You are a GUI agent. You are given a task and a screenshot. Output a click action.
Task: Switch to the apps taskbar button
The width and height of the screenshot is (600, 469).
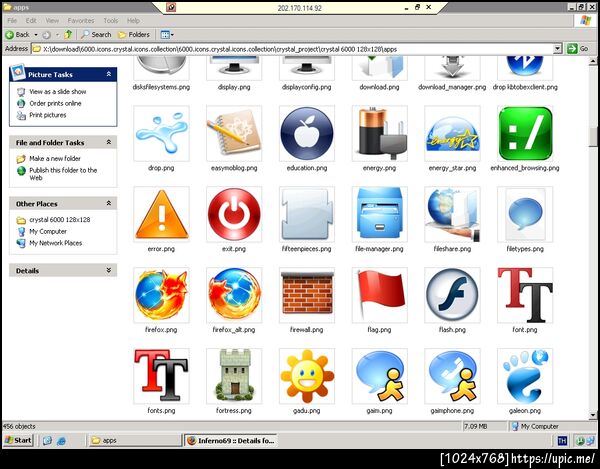[135, 441]
